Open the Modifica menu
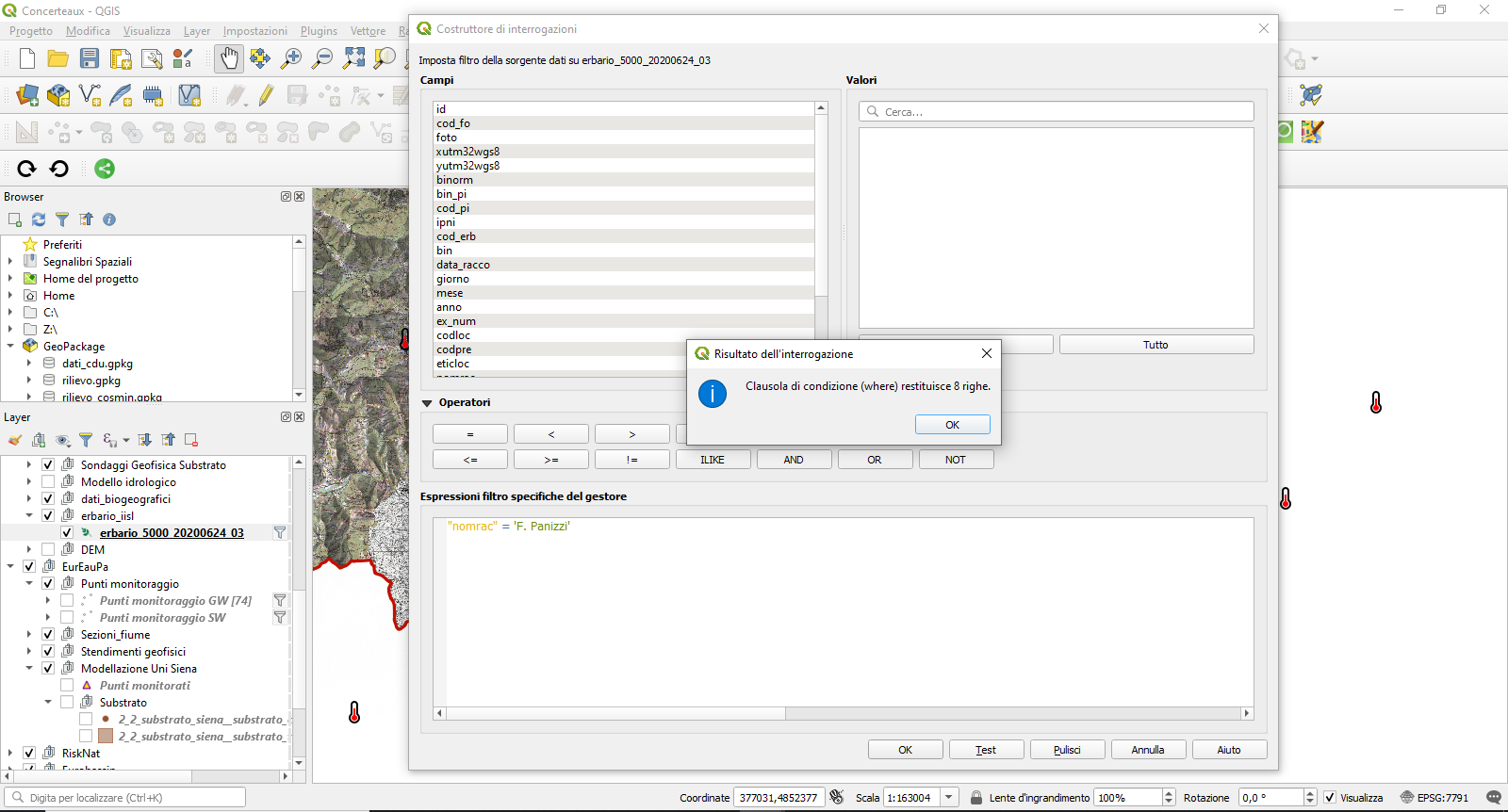 point(88,31)
